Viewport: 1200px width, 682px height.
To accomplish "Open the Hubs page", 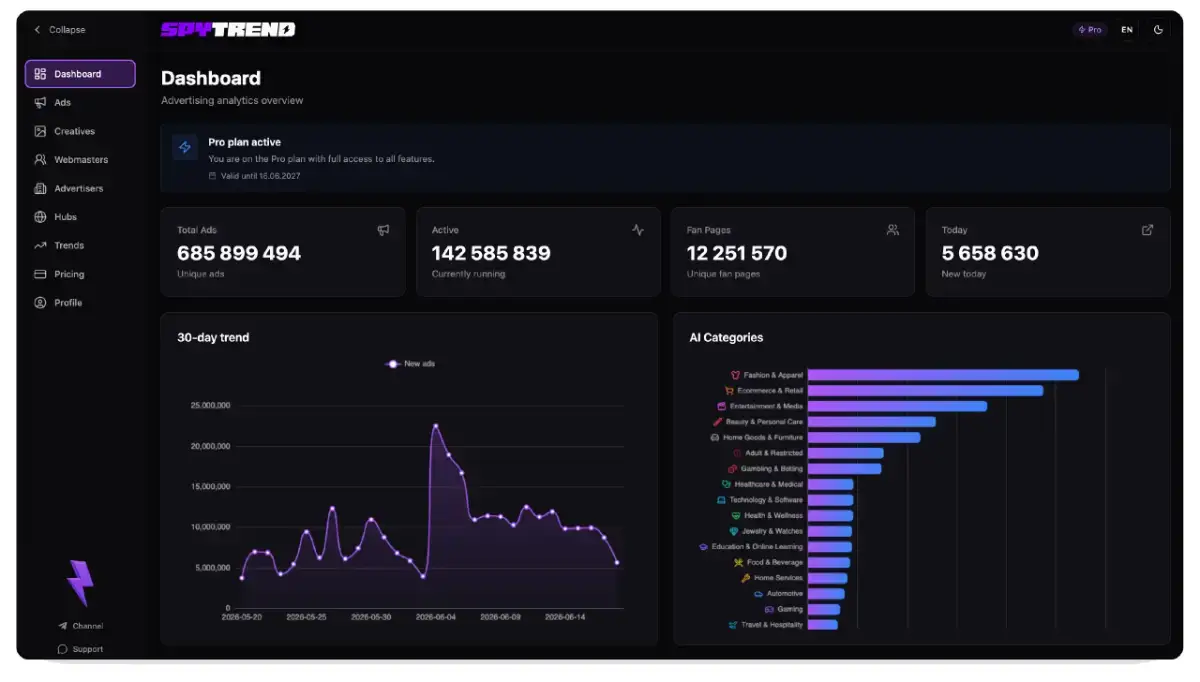I will 80,217.
